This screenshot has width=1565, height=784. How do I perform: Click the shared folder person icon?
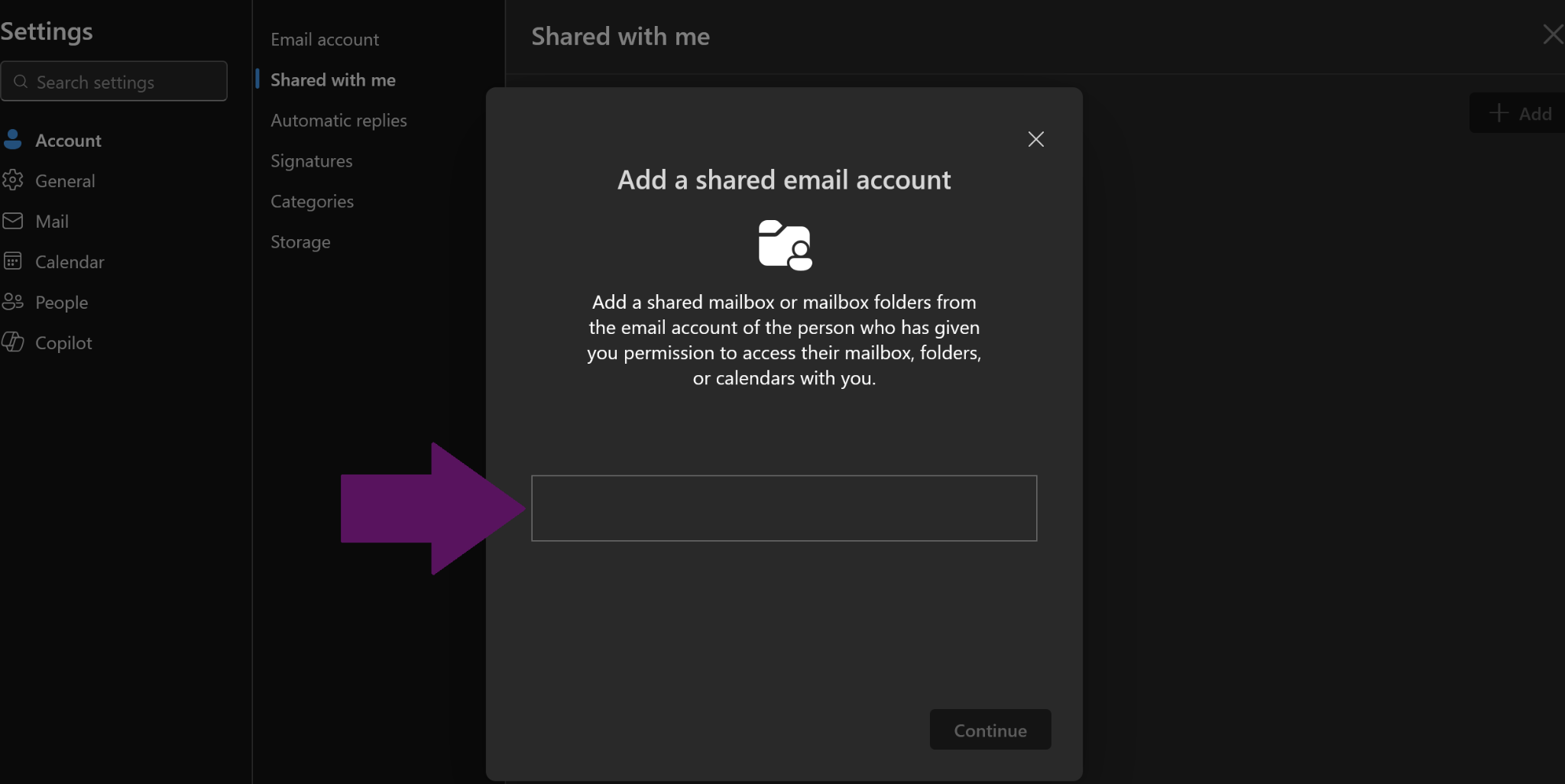(785, 245)
